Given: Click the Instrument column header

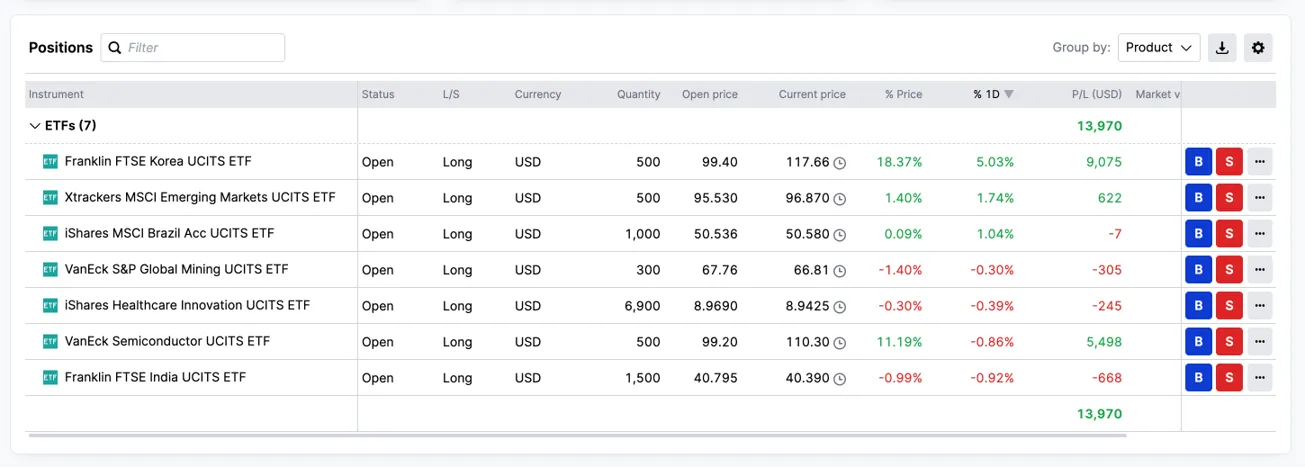Looking at the screenshot, I should tap(56, 94).
